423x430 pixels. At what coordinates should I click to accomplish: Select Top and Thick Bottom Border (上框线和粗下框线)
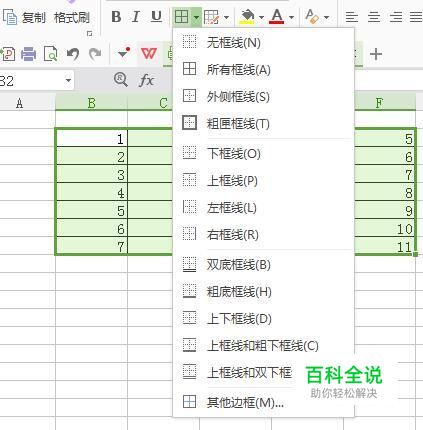[x=263, y=346]
